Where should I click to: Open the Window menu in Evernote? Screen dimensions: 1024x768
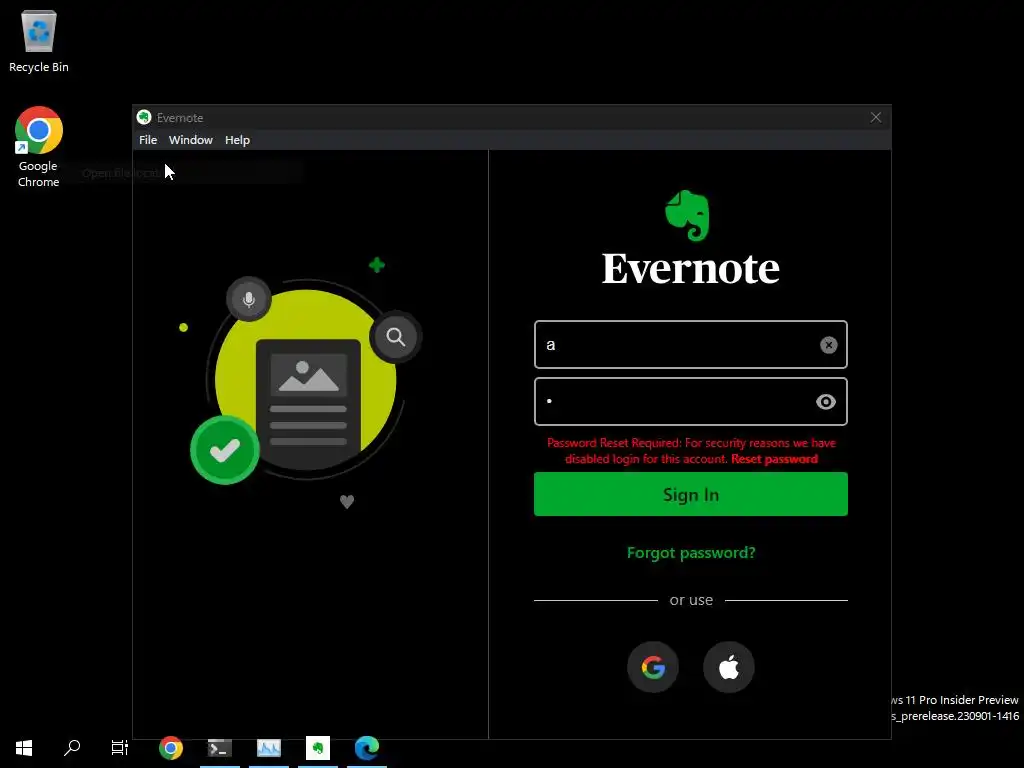point(191,140)
